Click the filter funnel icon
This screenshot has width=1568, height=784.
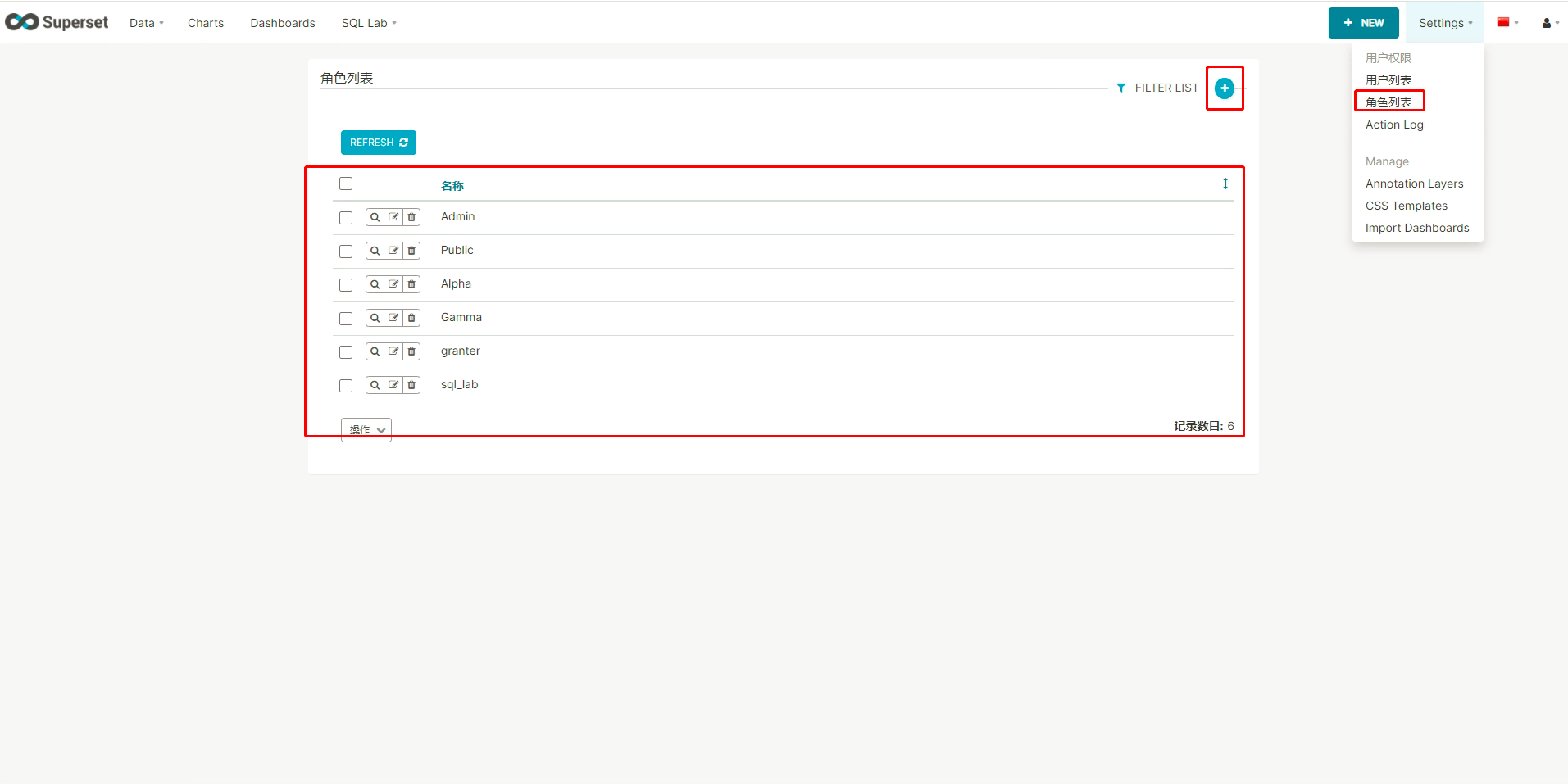click(x=1120, y=88)
